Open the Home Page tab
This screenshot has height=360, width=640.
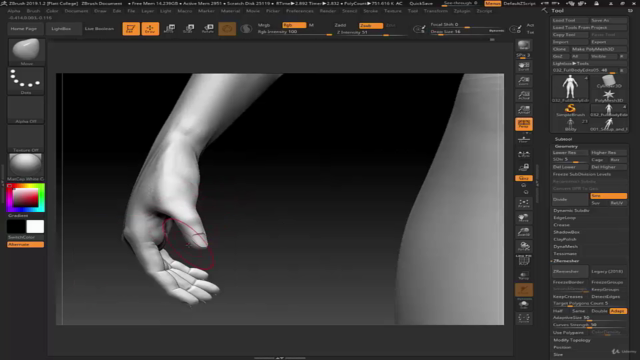coord(24,29)
